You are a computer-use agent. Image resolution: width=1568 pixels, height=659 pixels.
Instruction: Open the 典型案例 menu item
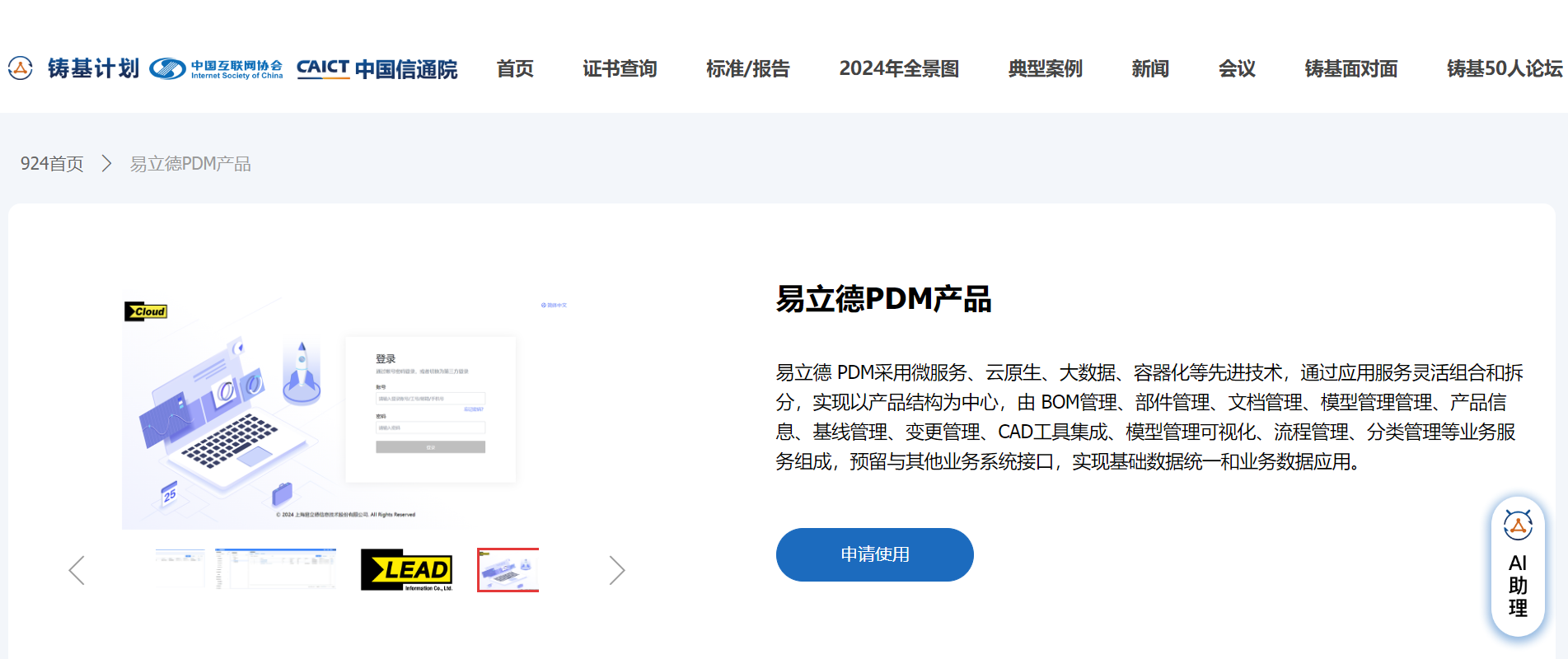click(x=1045, y=69)
